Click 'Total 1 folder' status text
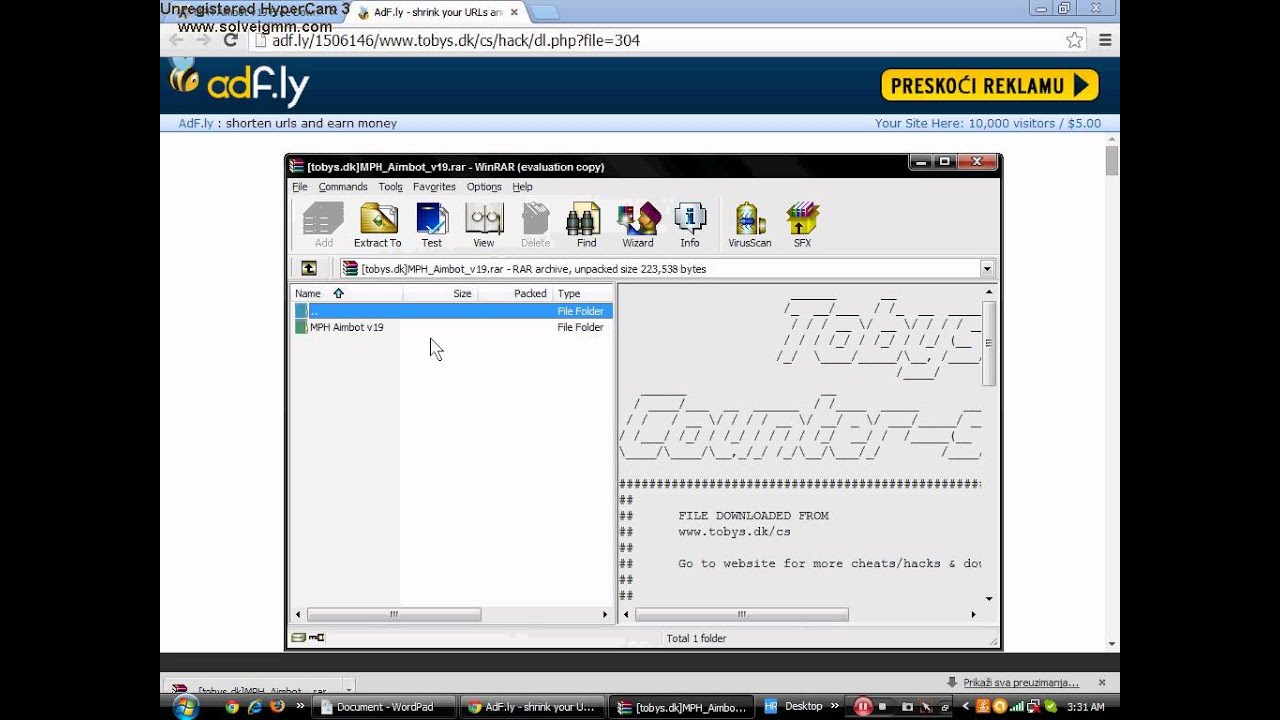 point(697,638)
